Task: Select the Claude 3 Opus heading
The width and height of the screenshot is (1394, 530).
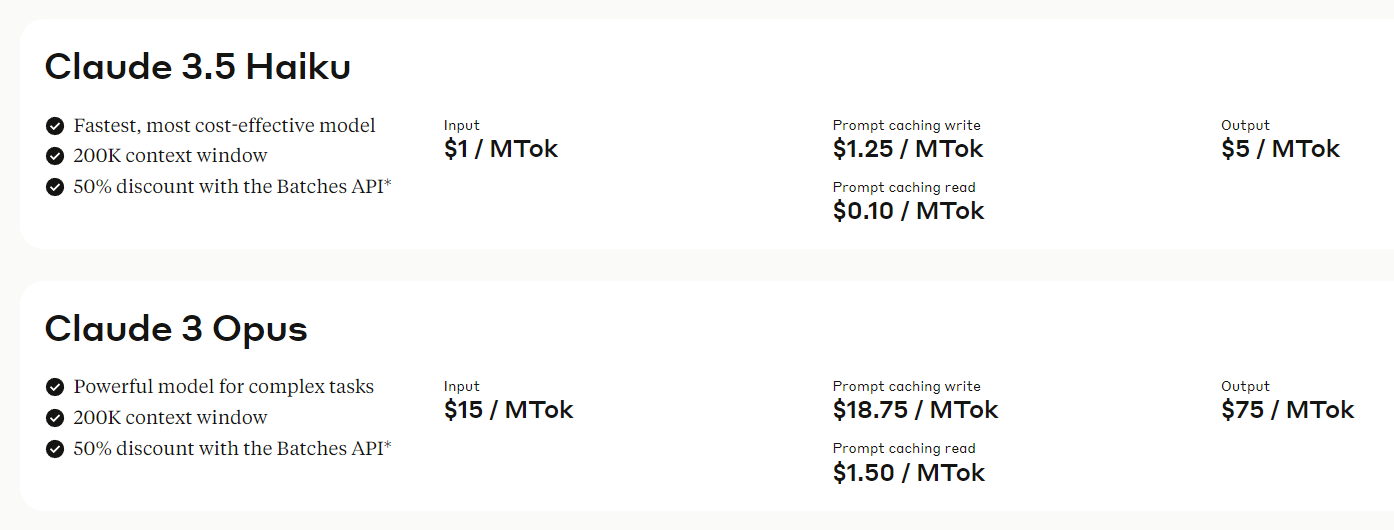Action: pyautogui.click(x=176, y=328)
